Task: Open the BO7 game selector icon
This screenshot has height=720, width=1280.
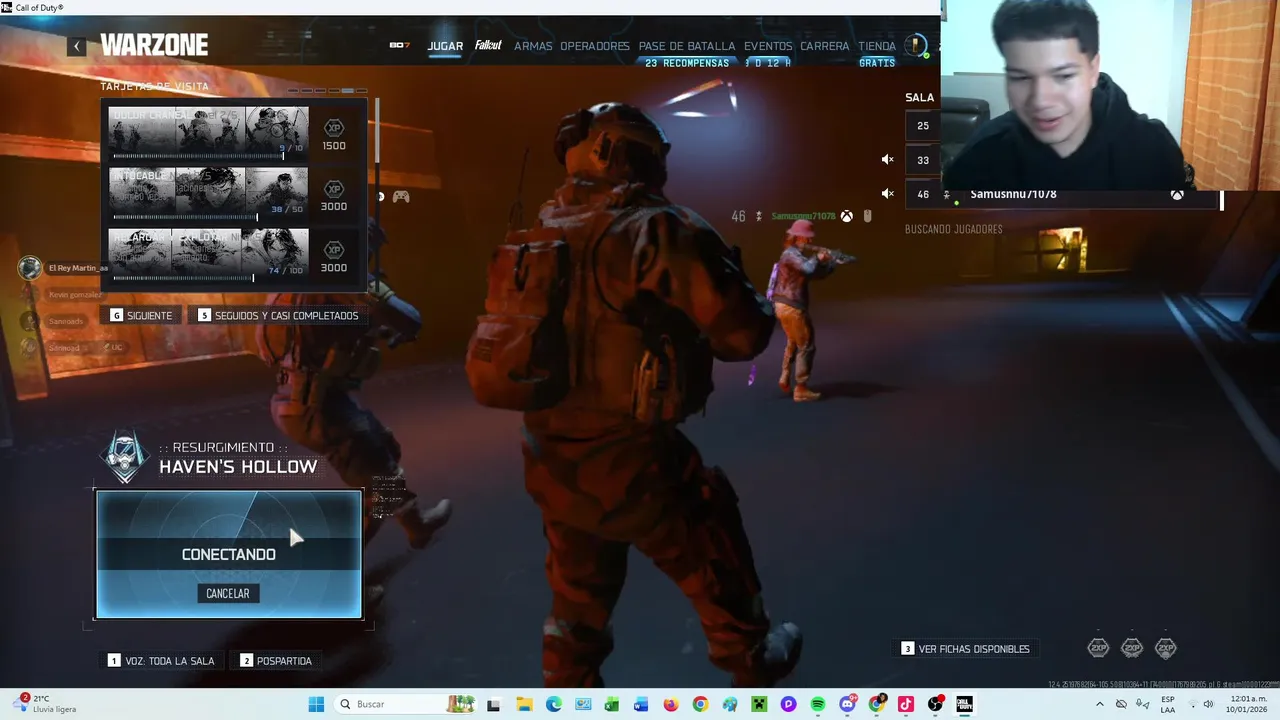Action: (x=399, y=46)
